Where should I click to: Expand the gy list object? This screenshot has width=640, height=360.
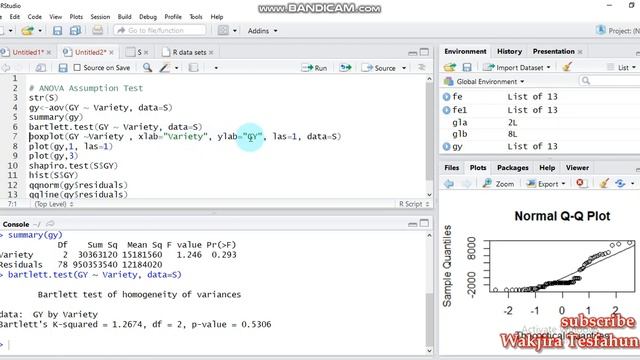pyautogui.click(x=447, y=147)
